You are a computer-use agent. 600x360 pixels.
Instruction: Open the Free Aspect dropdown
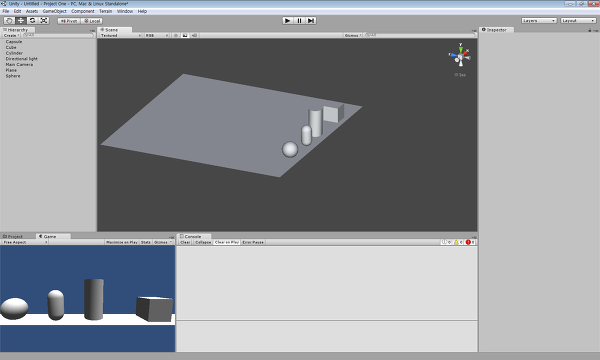click(25, 242)
